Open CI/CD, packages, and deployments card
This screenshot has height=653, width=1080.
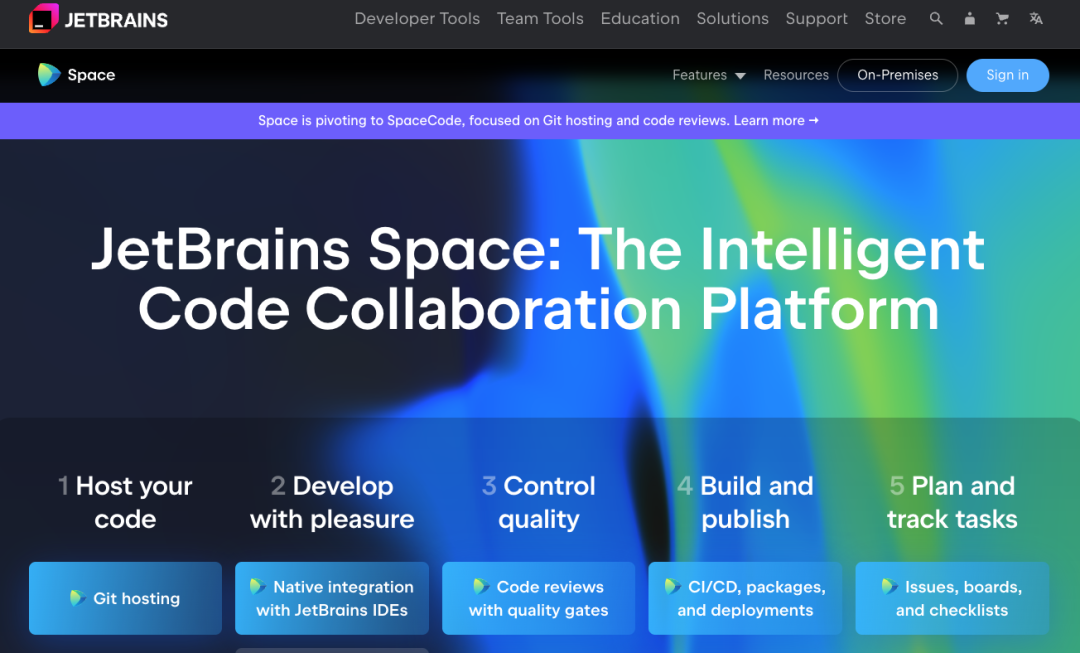[745, 598]
